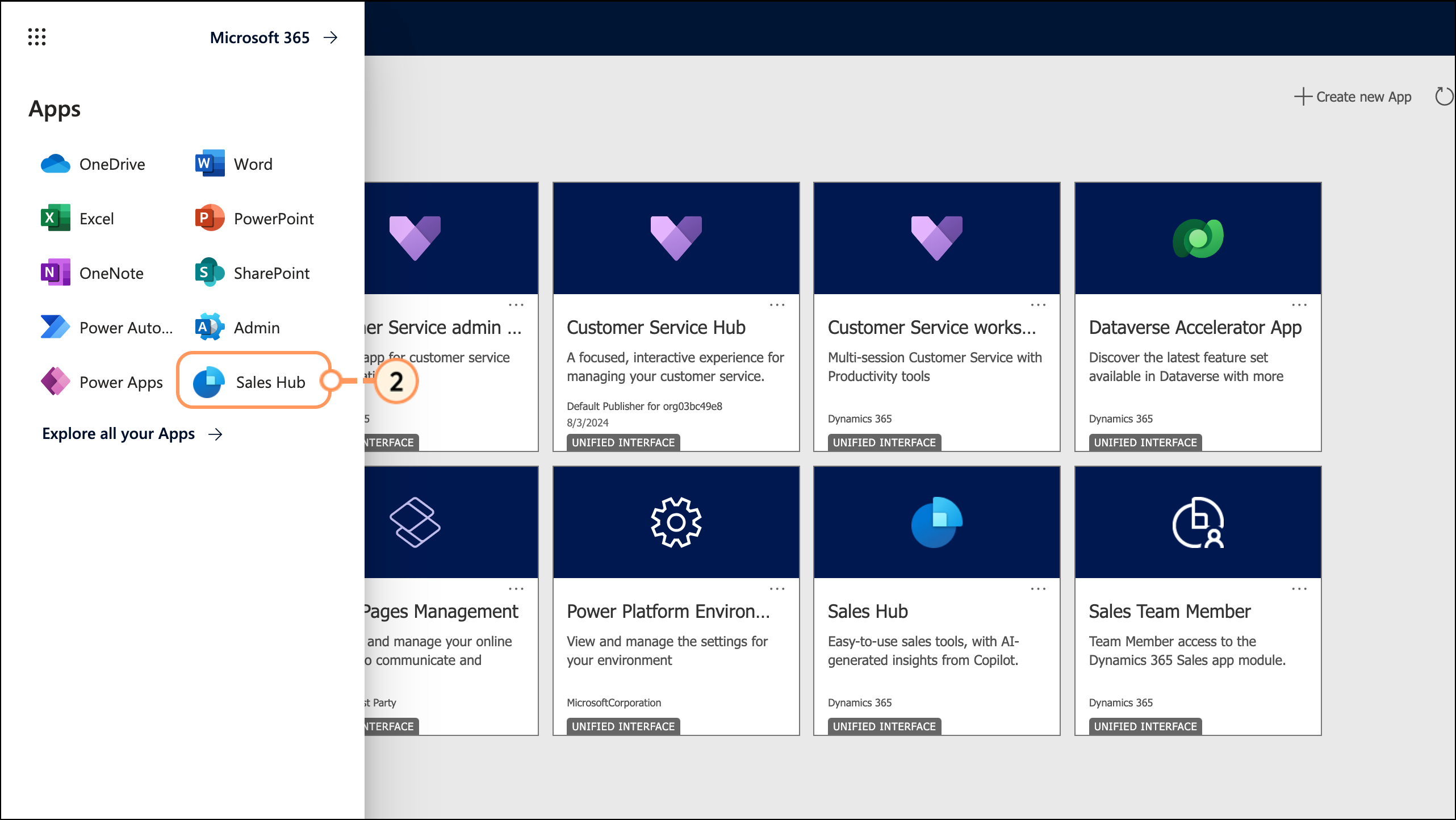Viewport: 1456px width, 820px height.
Task: Open the Power Automate app icon
Action: 56,327
